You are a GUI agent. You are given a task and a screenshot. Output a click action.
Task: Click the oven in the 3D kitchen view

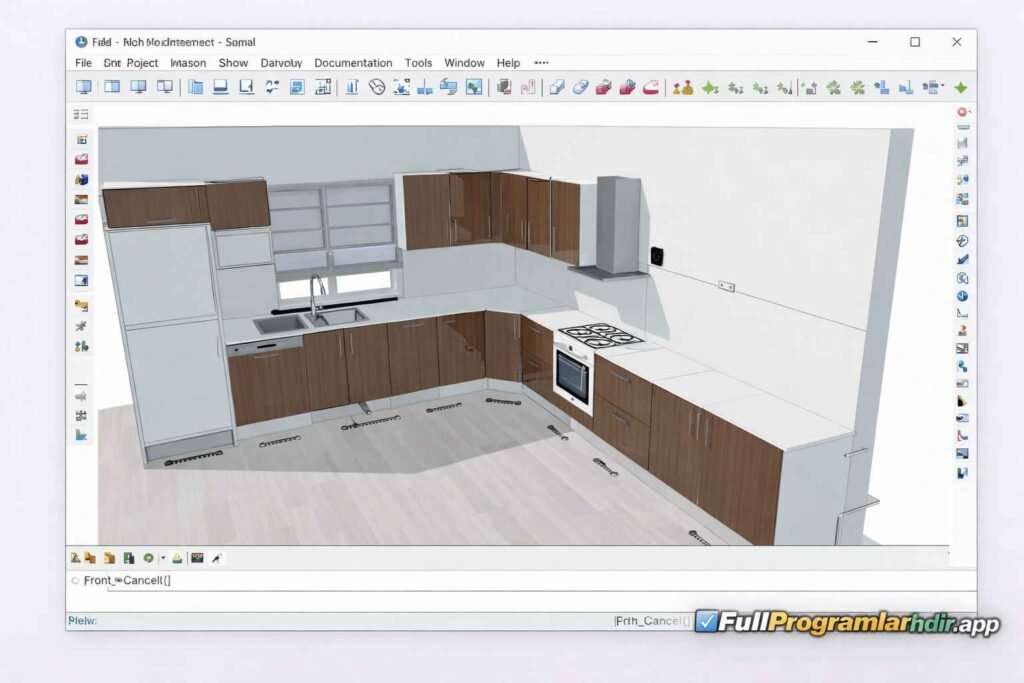coord(571,376)
